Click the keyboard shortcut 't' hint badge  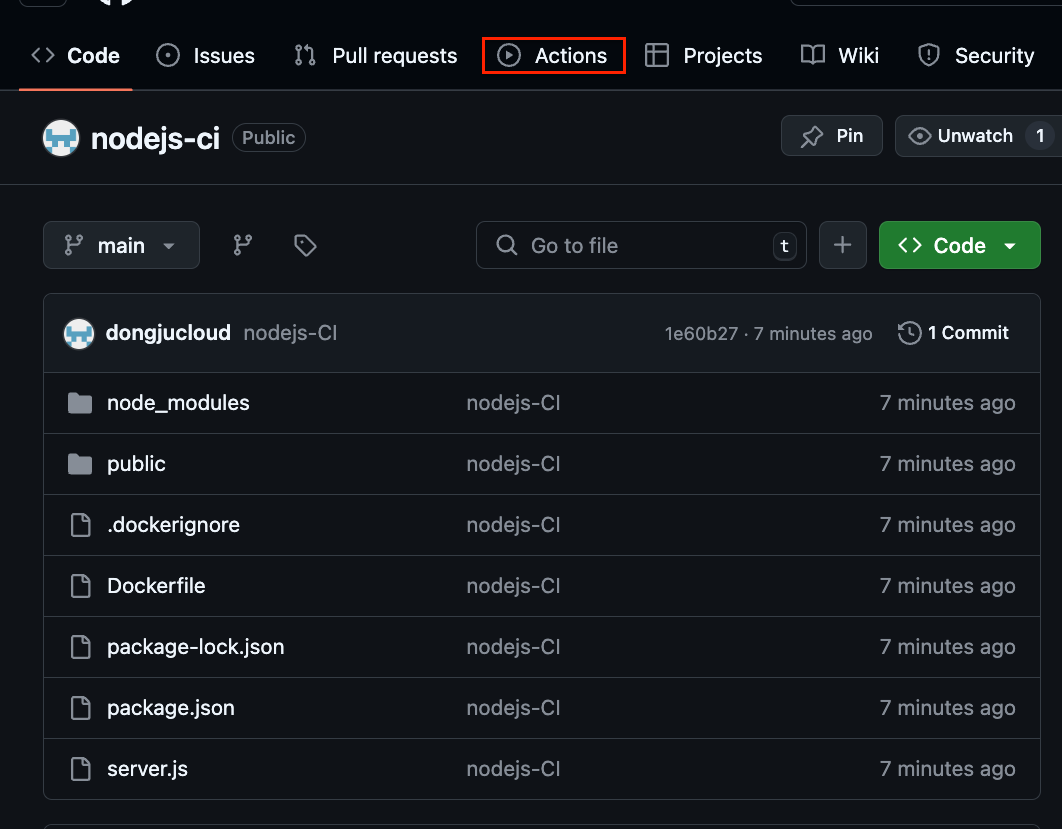[784, 246]
